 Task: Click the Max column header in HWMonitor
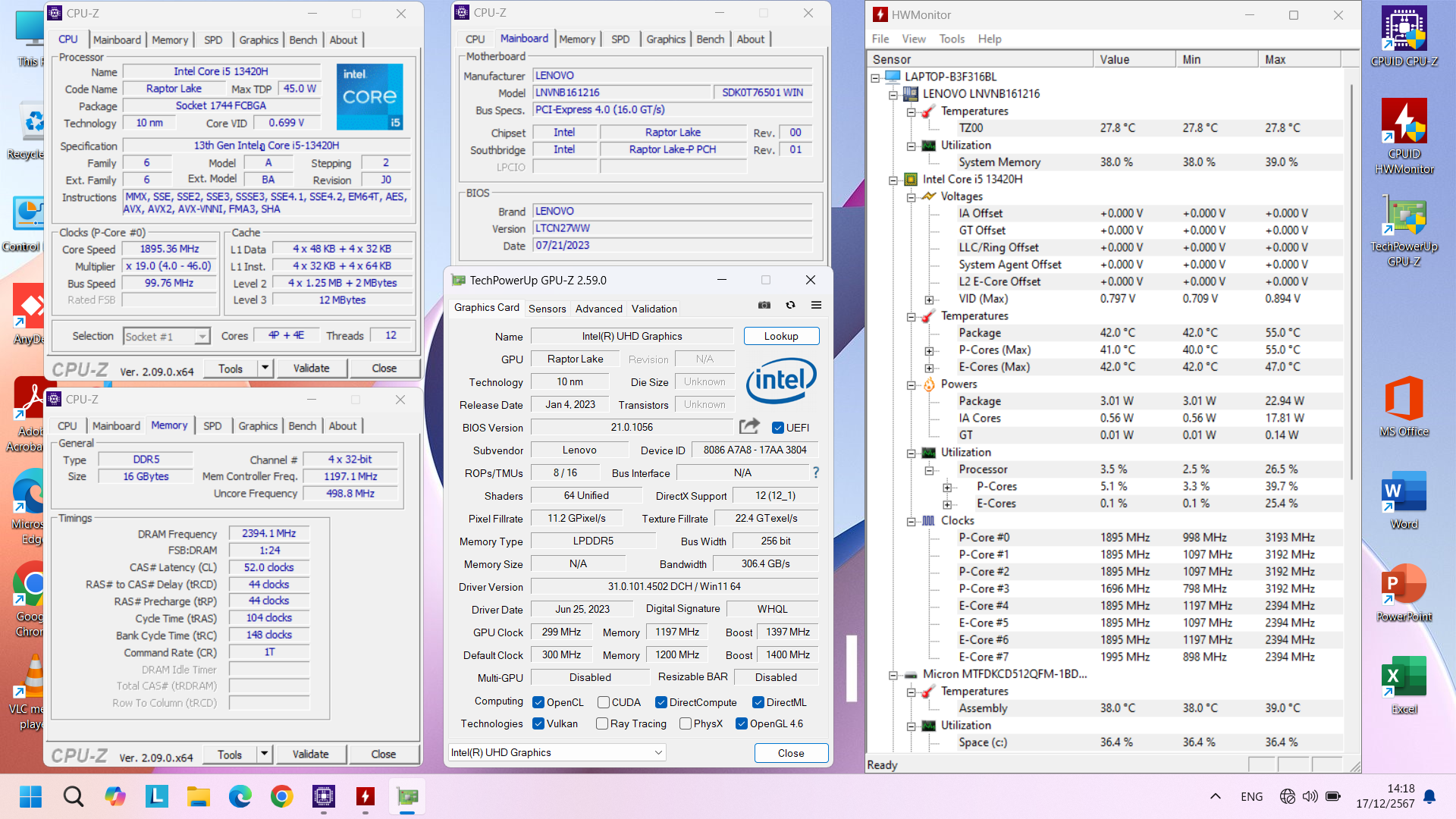(x=1299, y=59)
